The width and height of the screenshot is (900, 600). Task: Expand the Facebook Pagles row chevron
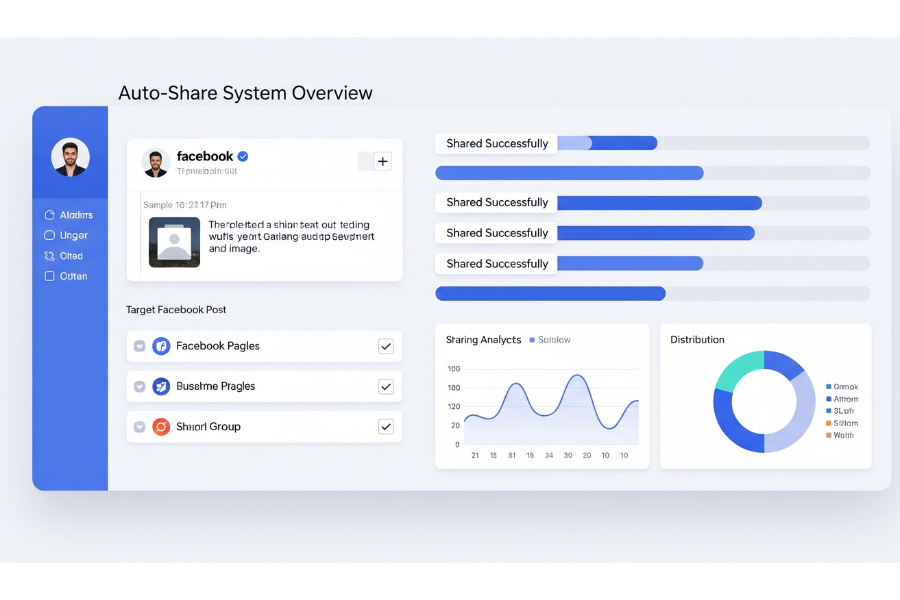[x=139, y=346]
